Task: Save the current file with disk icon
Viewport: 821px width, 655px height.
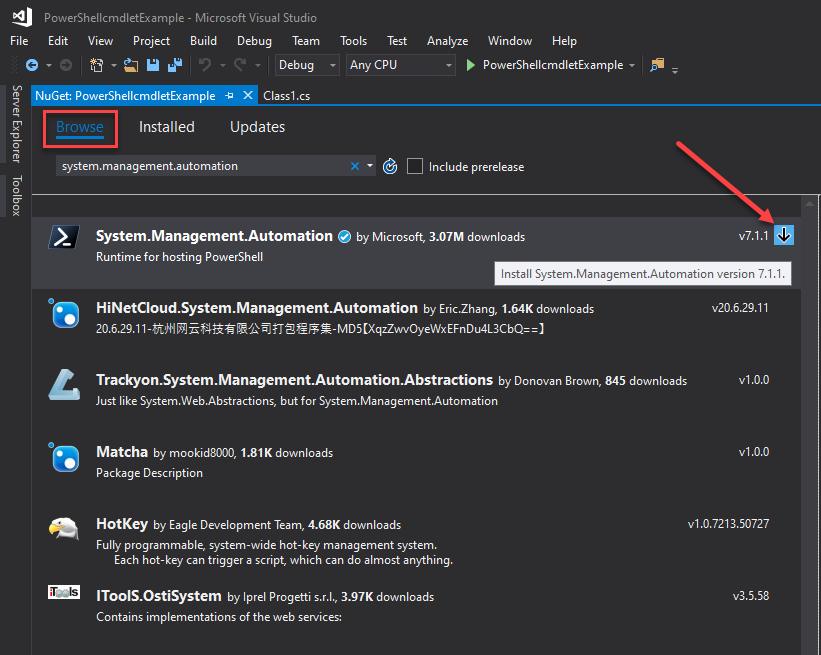Action: (152, 65)
